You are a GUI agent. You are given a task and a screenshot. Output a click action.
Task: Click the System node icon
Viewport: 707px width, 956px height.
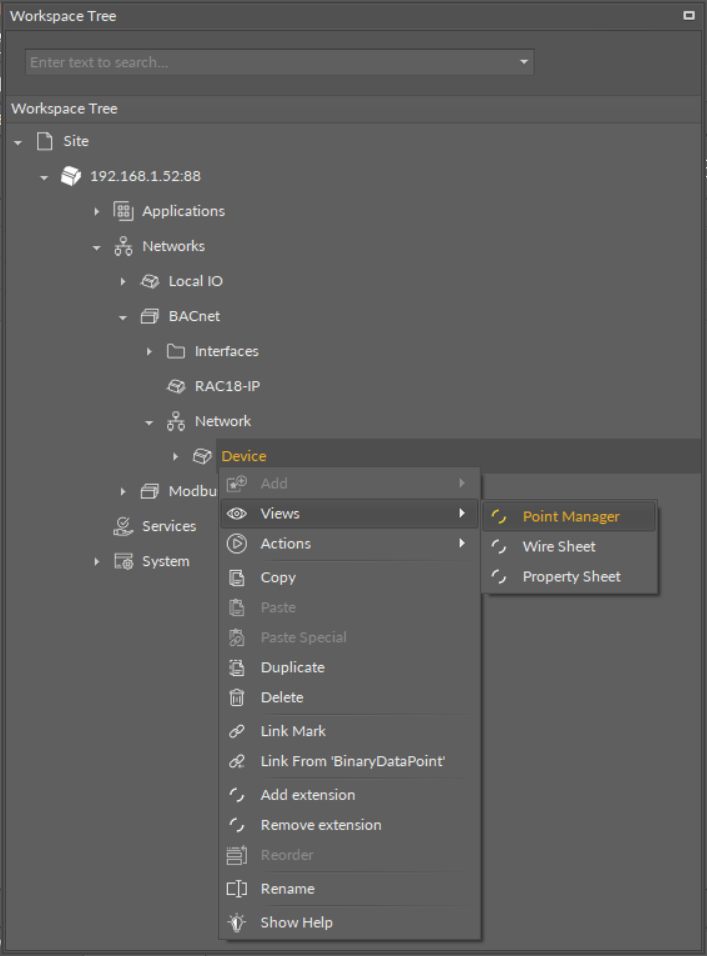(x=123, y=561)
